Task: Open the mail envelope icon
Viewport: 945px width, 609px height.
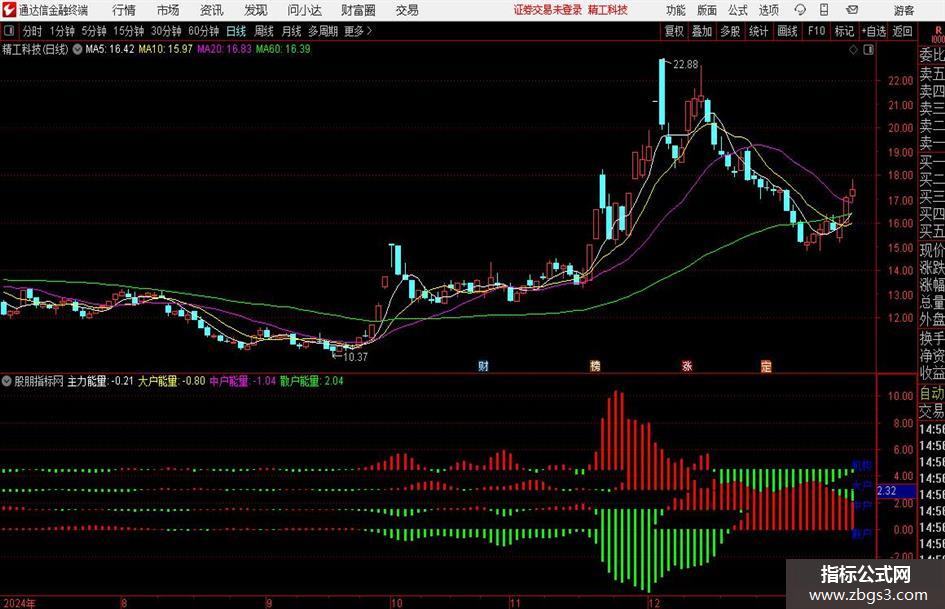Action: click(x=852, y=10)
